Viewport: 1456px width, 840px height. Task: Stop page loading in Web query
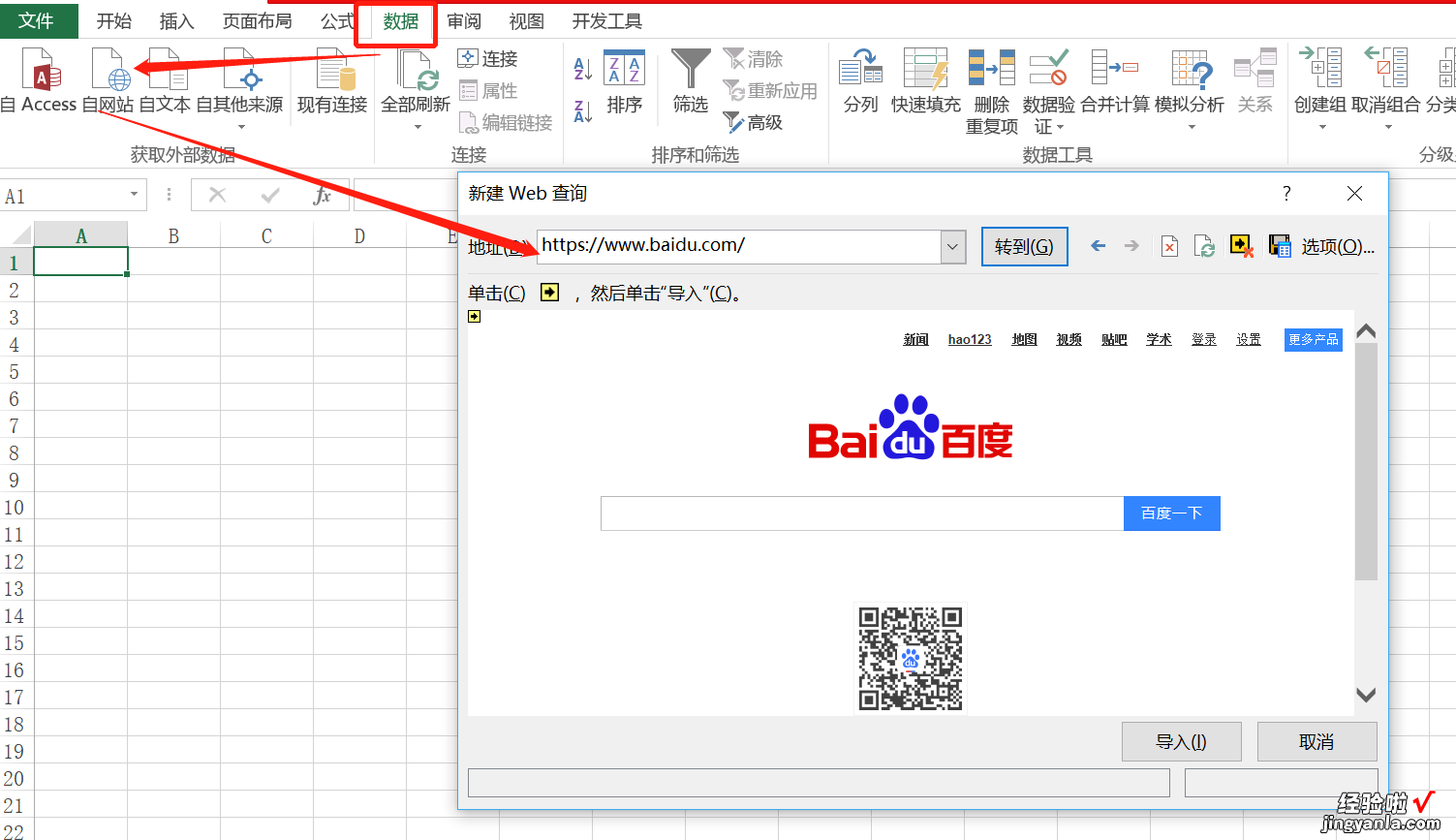pyautogui.click(x=1169, y=246)
